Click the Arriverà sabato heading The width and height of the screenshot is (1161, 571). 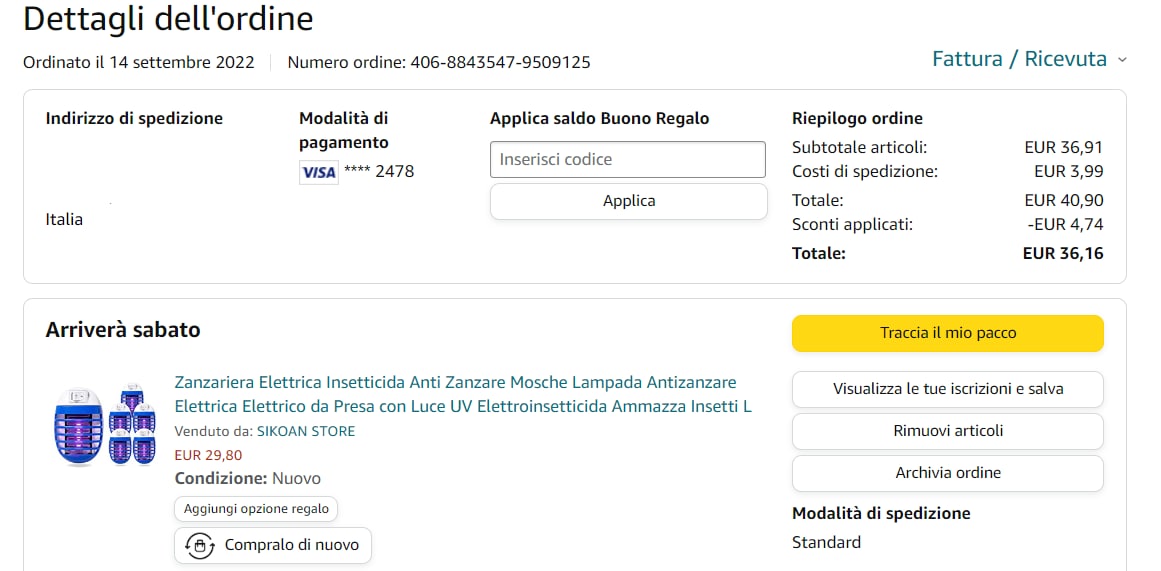point(123,329)
